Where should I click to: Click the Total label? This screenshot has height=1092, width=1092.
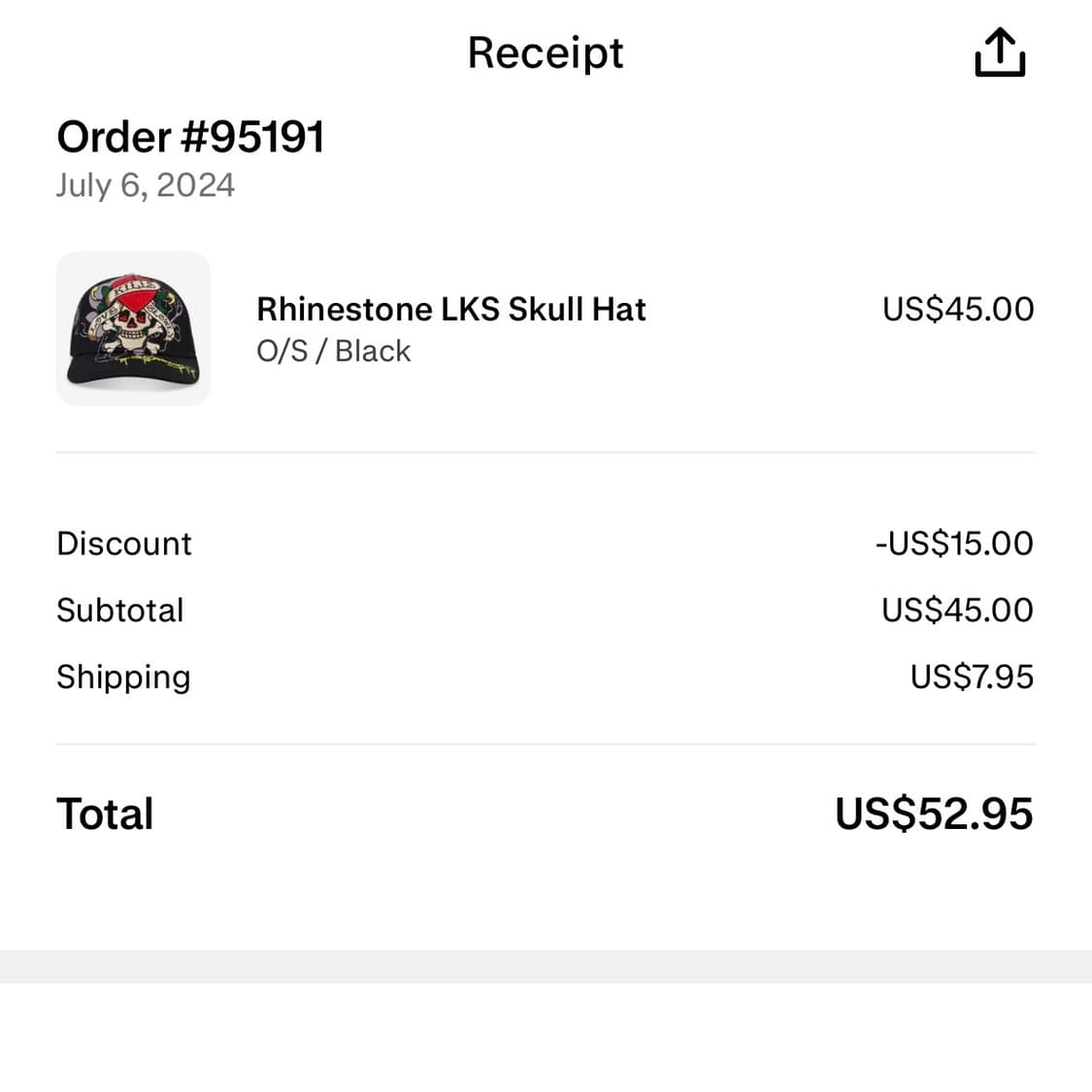tap(105, 814)
